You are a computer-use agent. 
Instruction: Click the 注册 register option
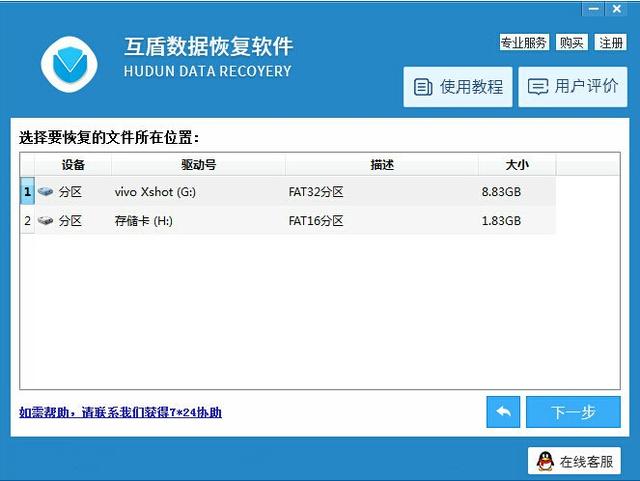click(x=610, y=43)
